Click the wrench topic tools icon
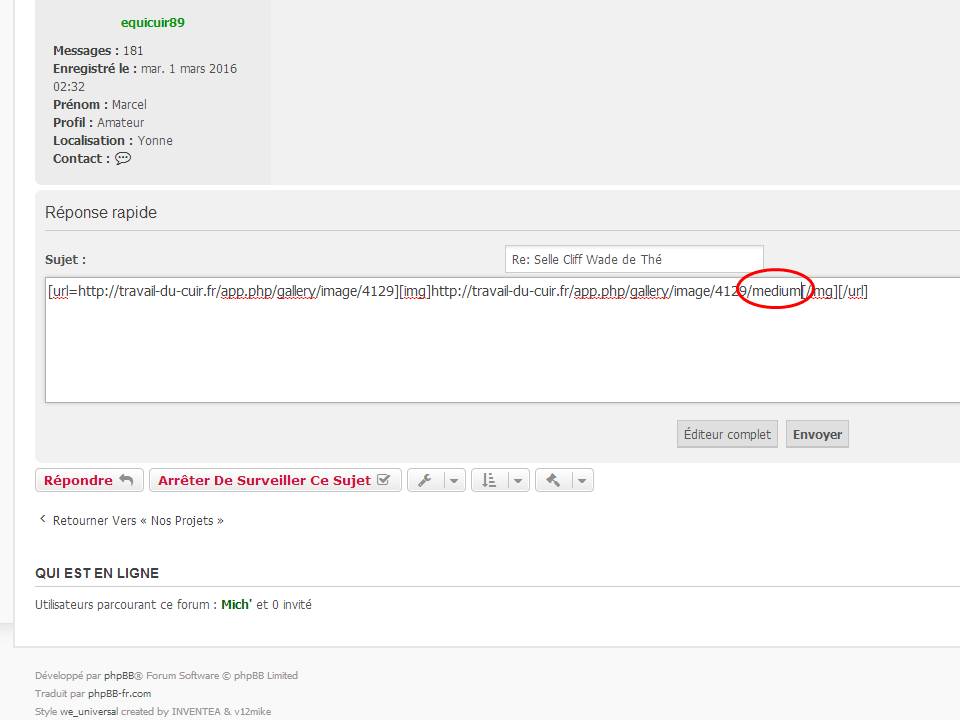Viewport: 960px width, 720px height. tap(424, 481)
